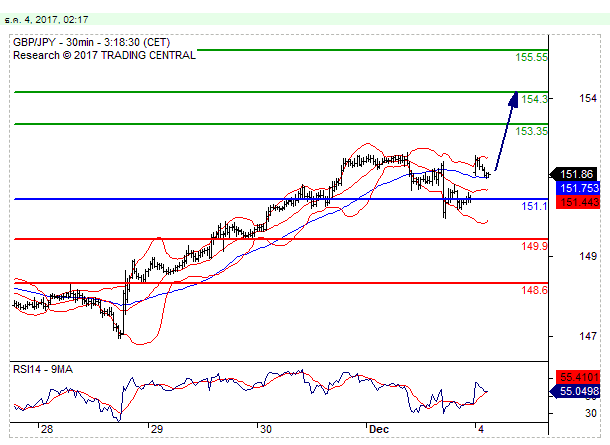Image resolution: width=610 pixels, height=445 pixels.
Task: Click the 30 level on RSI axis
Action: pos(591,413)
